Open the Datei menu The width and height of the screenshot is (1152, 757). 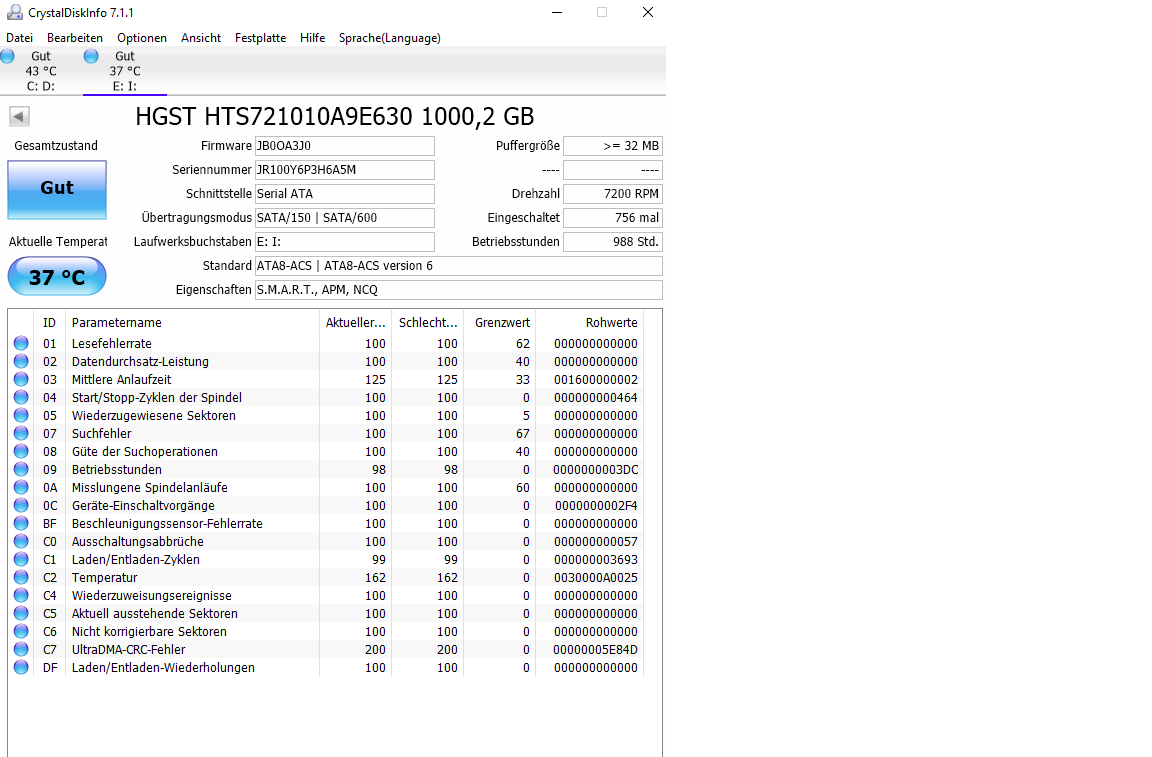point(20,37)
